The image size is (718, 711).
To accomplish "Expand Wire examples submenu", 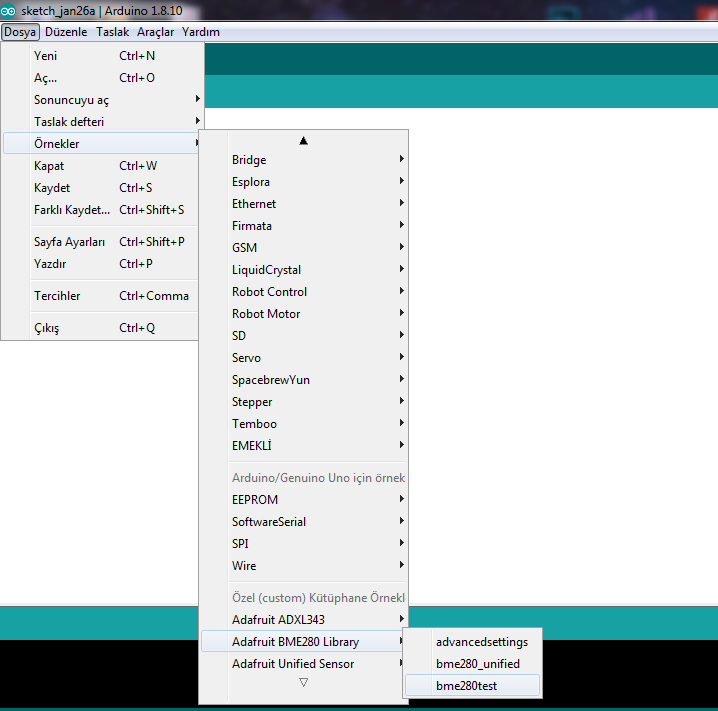I will (304, 565).
